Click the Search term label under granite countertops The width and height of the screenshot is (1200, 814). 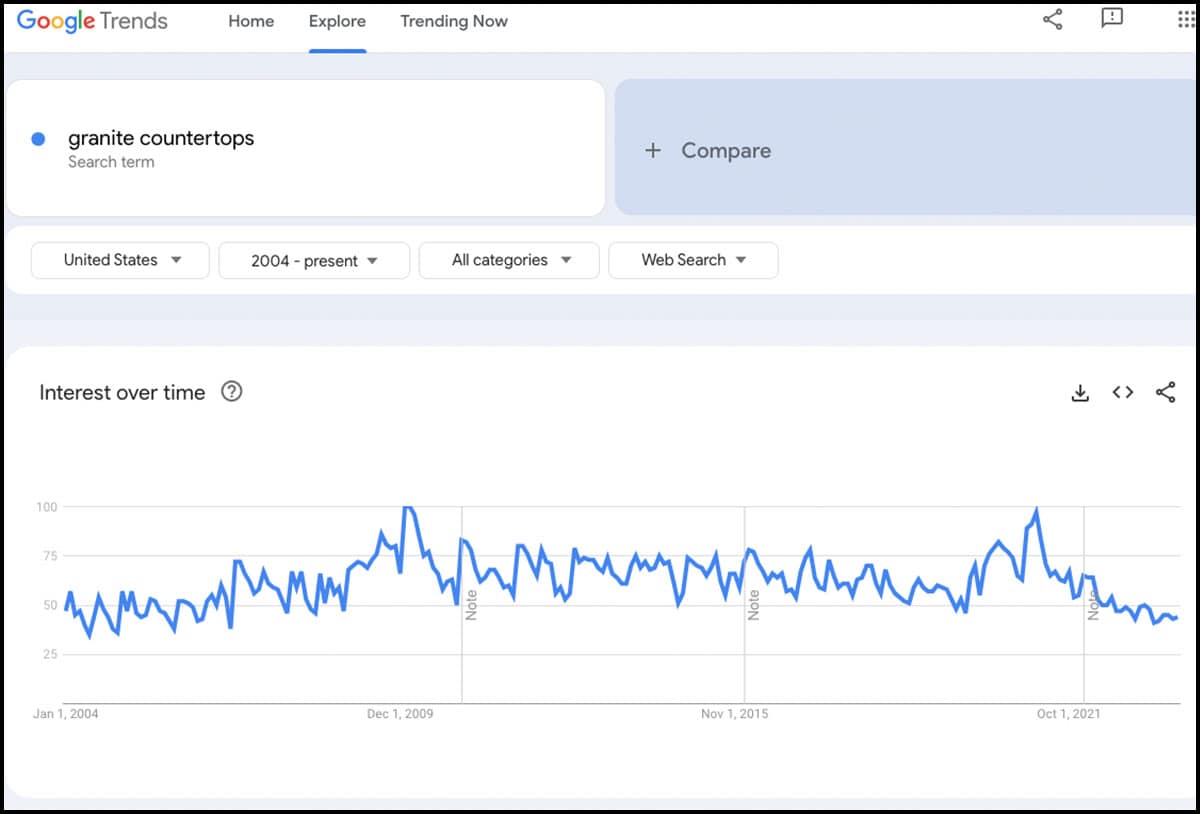pyautogui.click(x=111, y=162)
